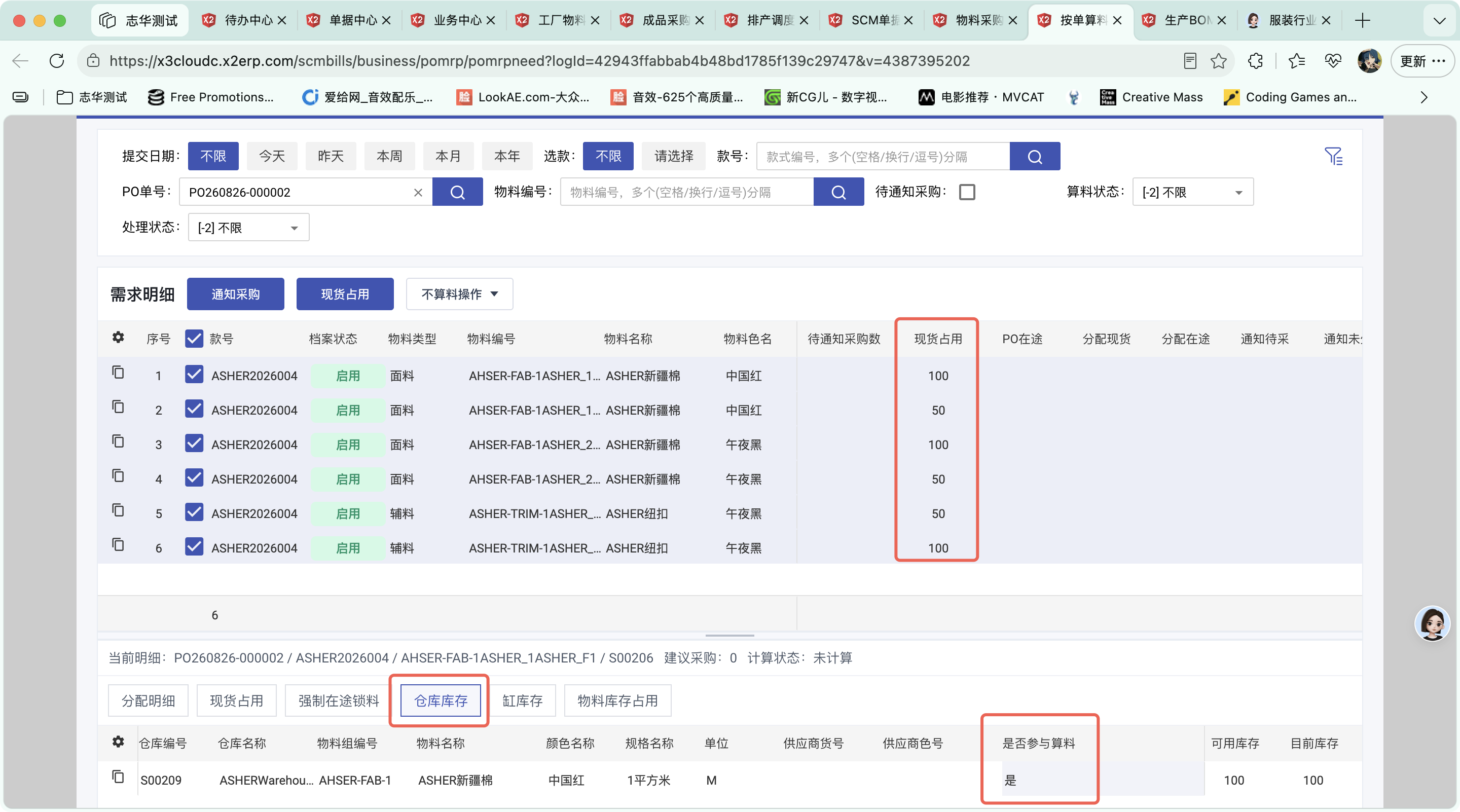1460x812 pixels.
Task: Open the 算料状态 dropdown
Action: pyautogui.click(x=1192, y=192)
